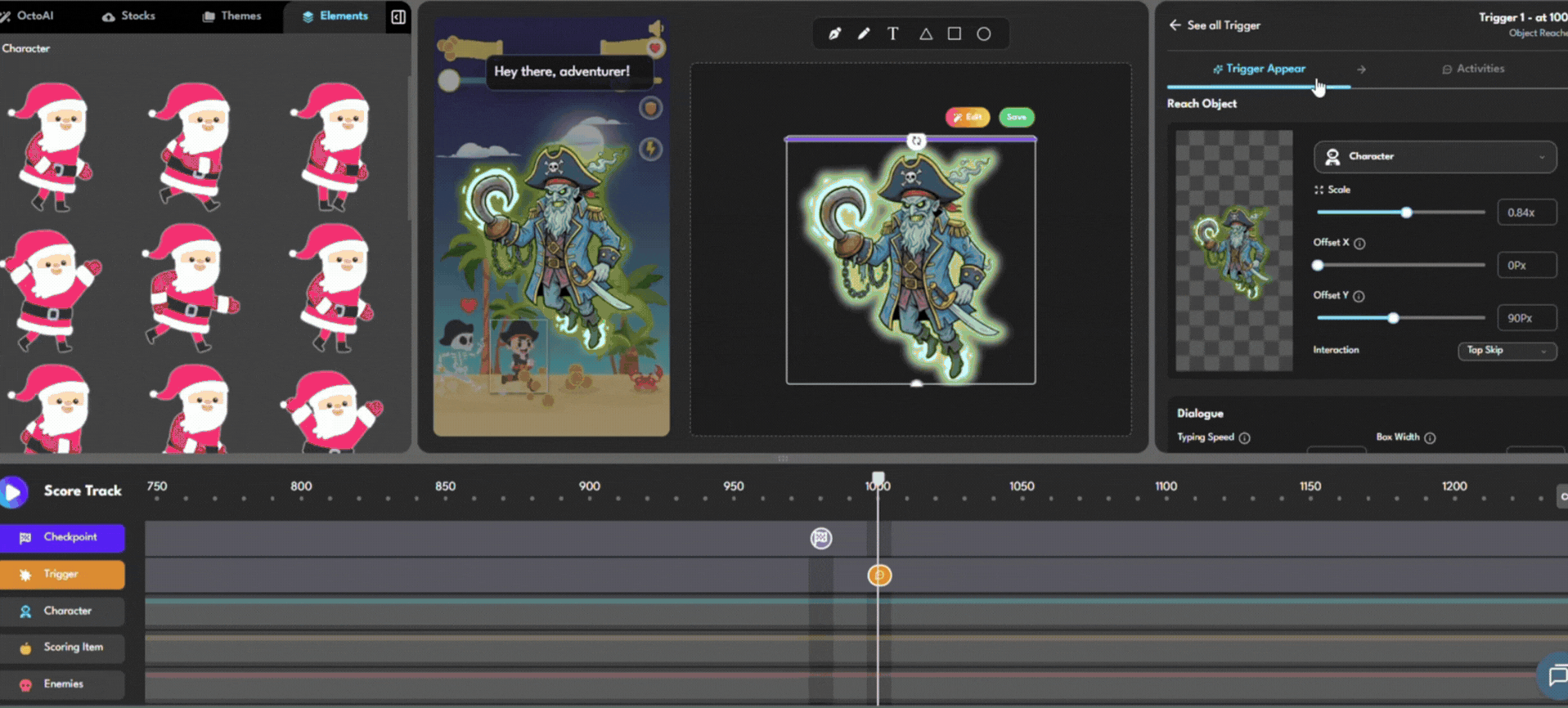1568x708 pixels.
Task: Open the Interaction Top Skip dropdown
Action: tap(1506, 351)
